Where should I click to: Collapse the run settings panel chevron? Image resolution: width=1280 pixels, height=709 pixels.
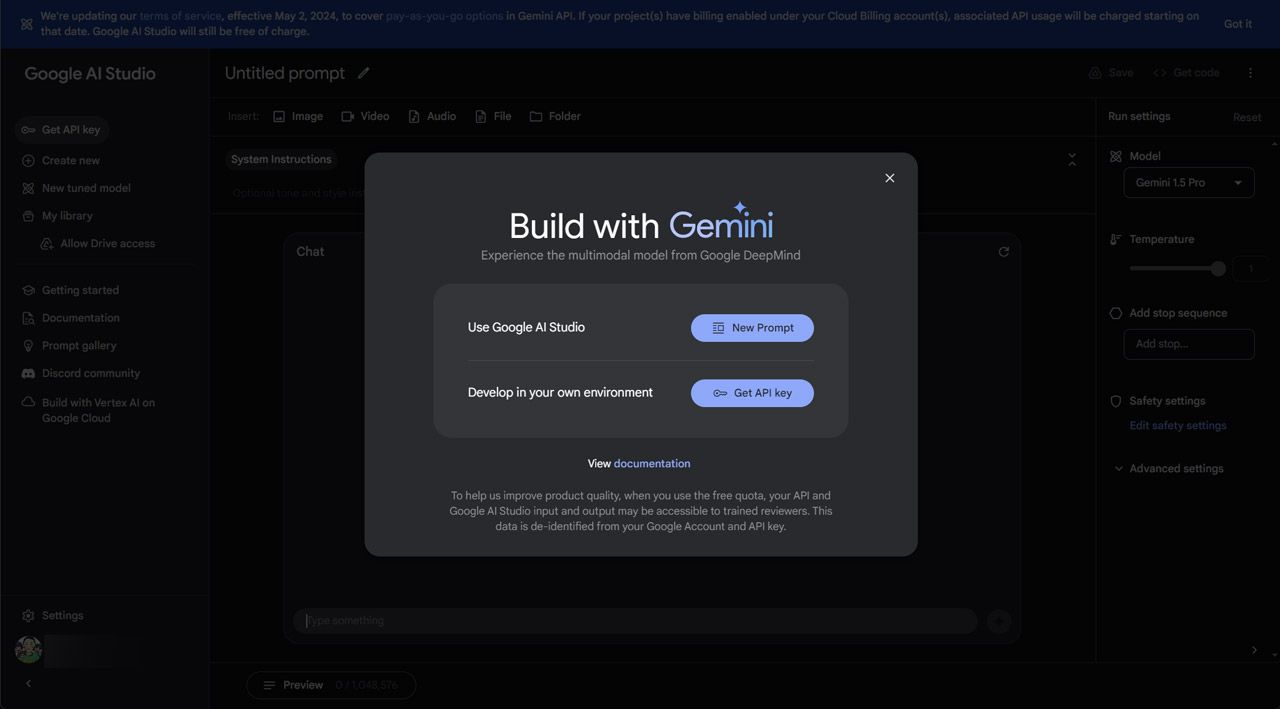click(1254, 650)
